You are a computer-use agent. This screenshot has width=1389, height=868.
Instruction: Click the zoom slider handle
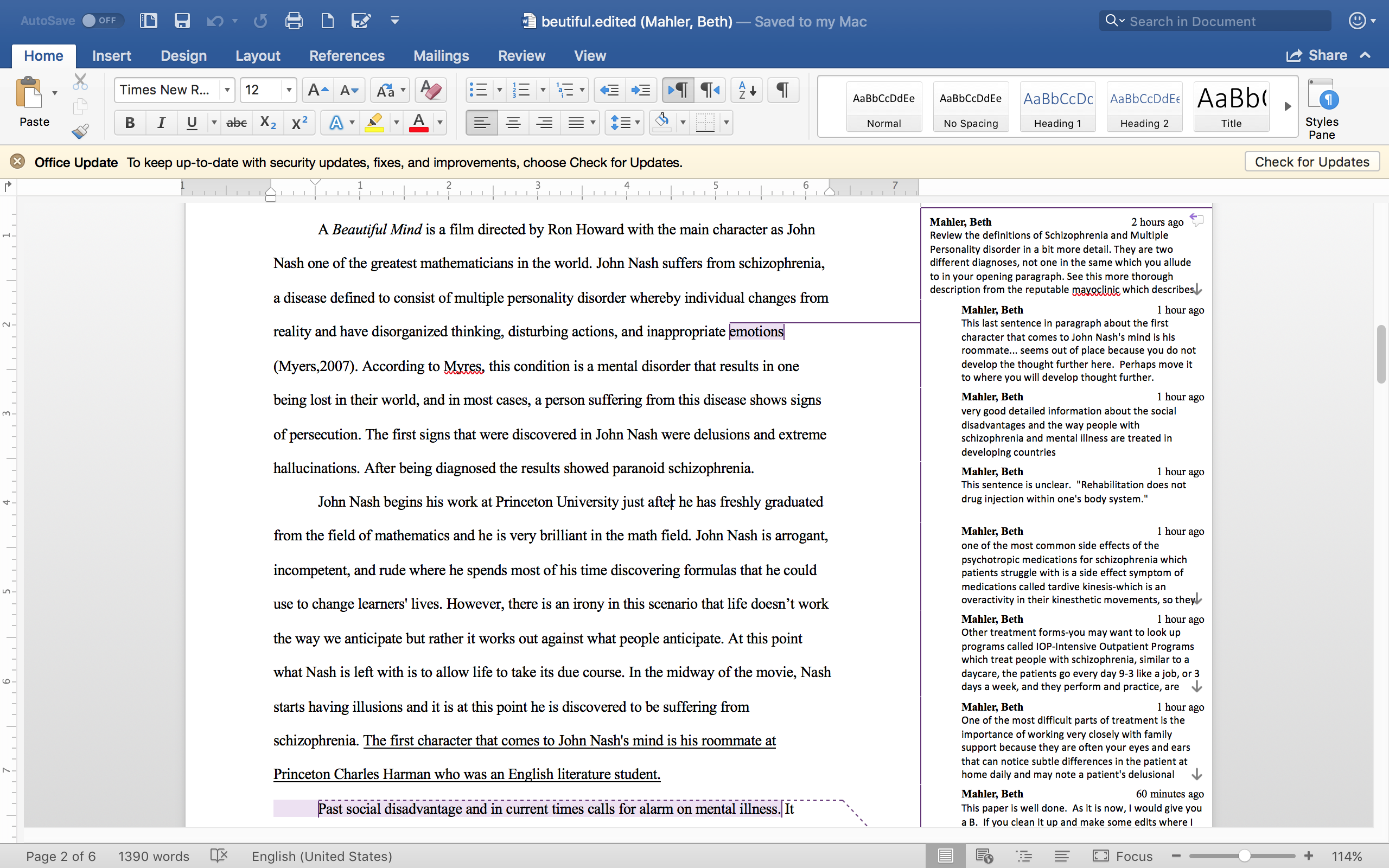coord(1244,856)
